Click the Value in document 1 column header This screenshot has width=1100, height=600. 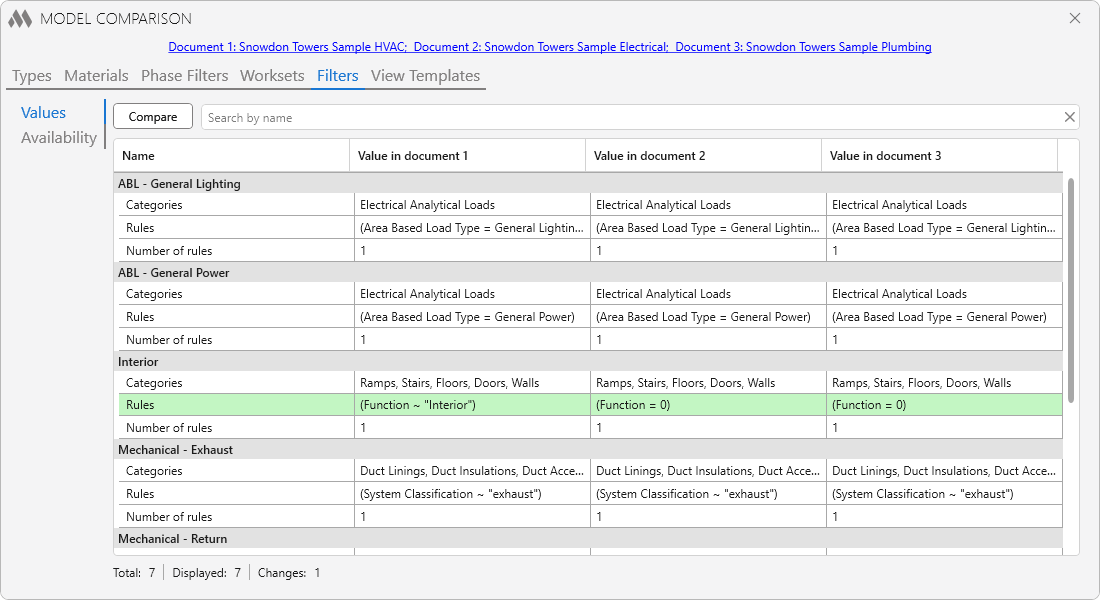[x=467, y=156]
